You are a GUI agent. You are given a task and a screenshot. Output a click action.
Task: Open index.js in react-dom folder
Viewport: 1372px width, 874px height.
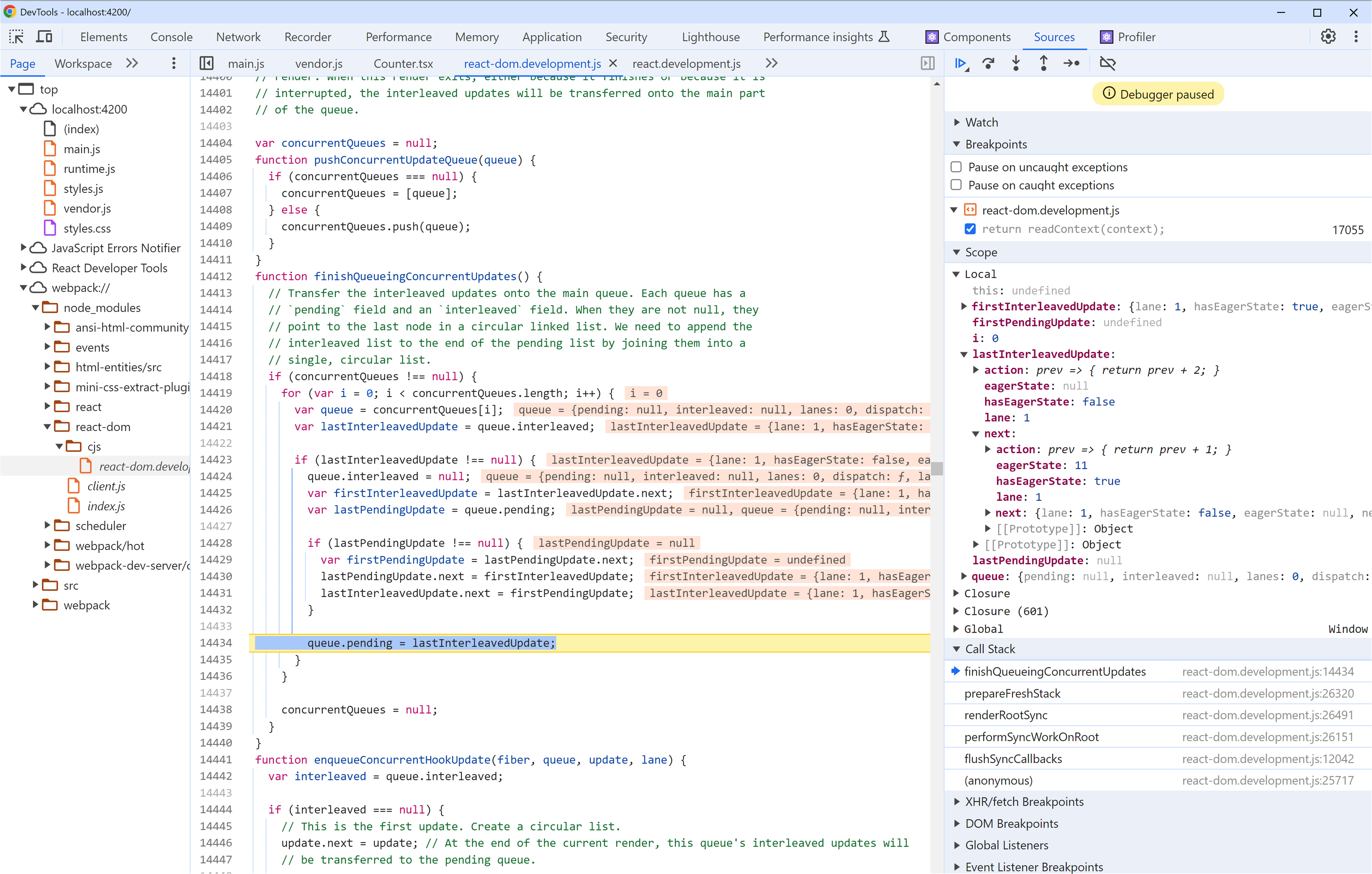pyautogui.click(x=106, y=506)
